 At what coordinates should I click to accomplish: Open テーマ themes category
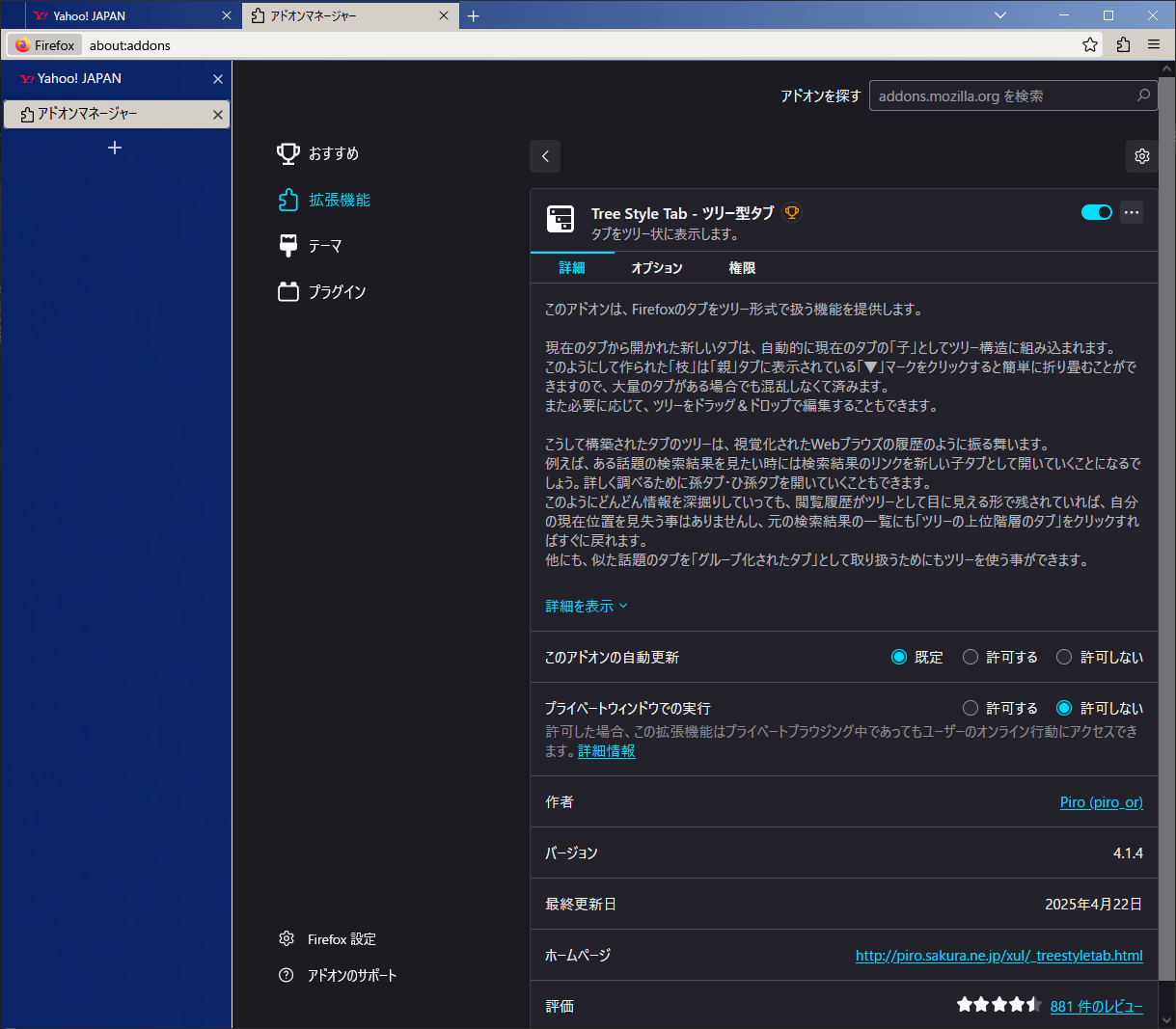click(310, 246)
